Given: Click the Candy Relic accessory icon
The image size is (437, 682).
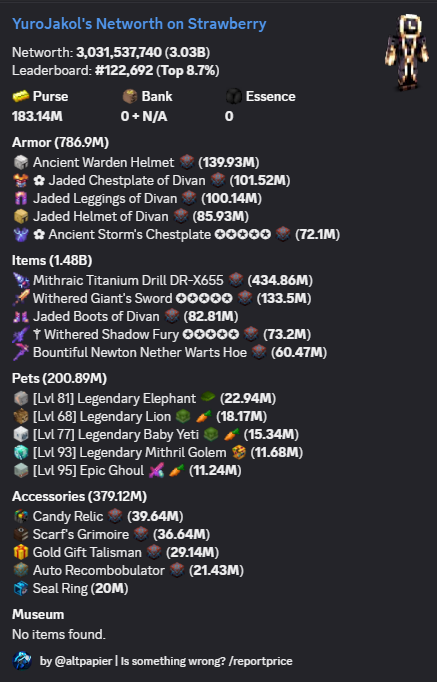Looking at the screenshot, I should tap(20, 516).
